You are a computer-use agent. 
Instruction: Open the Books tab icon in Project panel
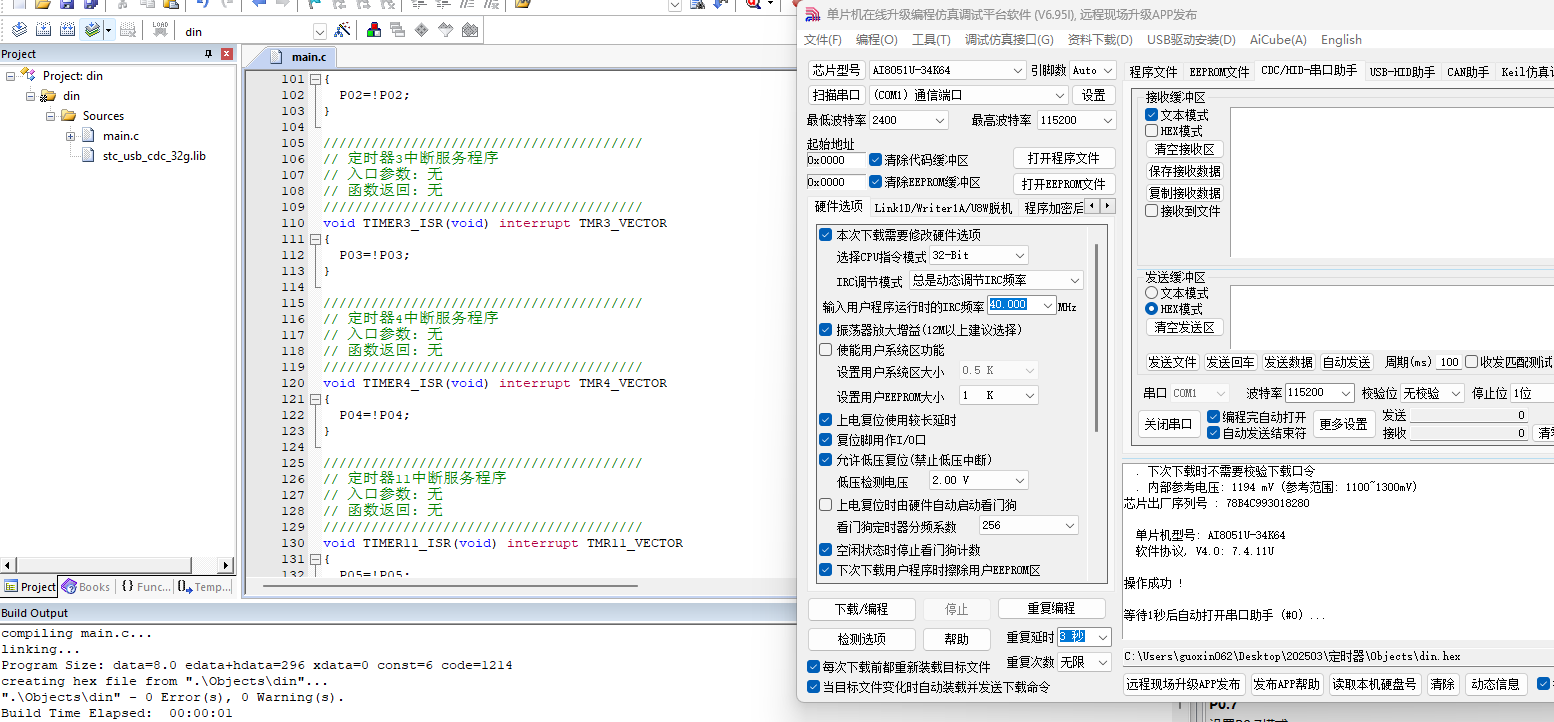[x=69, y=587]
